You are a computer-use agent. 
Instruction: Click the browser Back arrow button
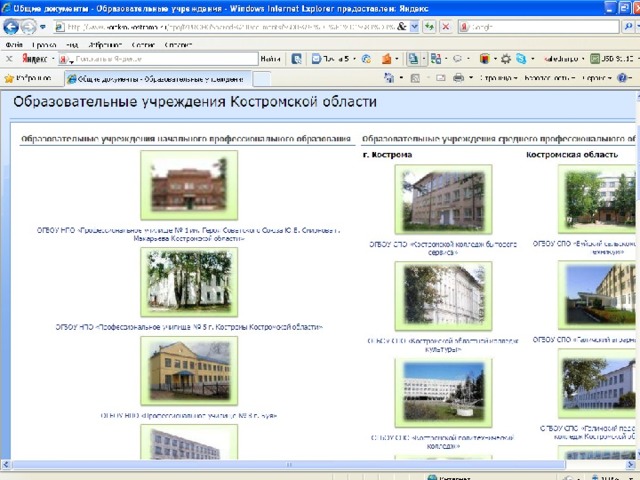[11, 27]
